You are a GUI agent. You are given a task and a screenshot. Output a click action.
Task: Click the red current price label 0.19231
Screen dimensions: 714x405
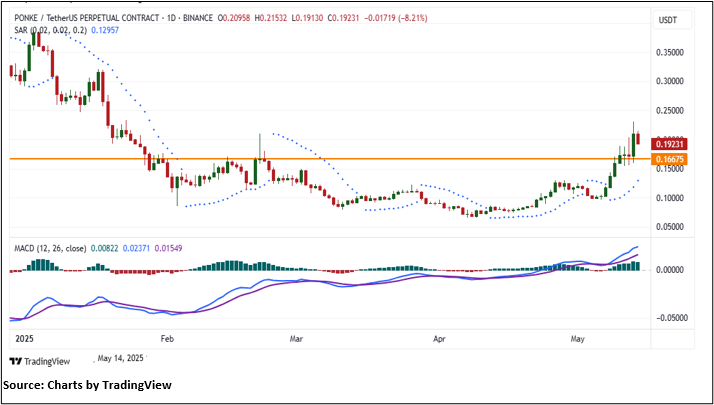pyautogui.click(x=669, y=144)
